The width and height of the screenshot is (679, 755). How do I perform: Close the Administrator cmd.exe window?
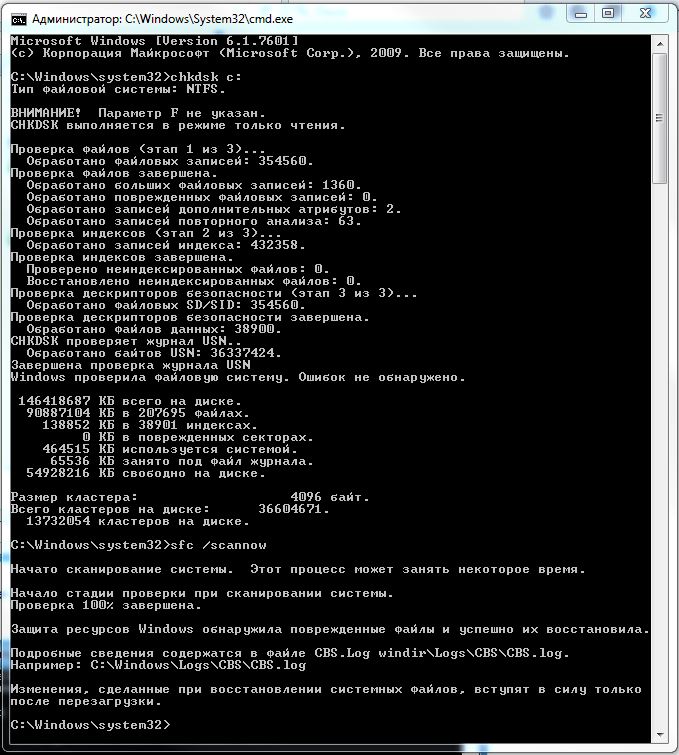click(645, 13)
